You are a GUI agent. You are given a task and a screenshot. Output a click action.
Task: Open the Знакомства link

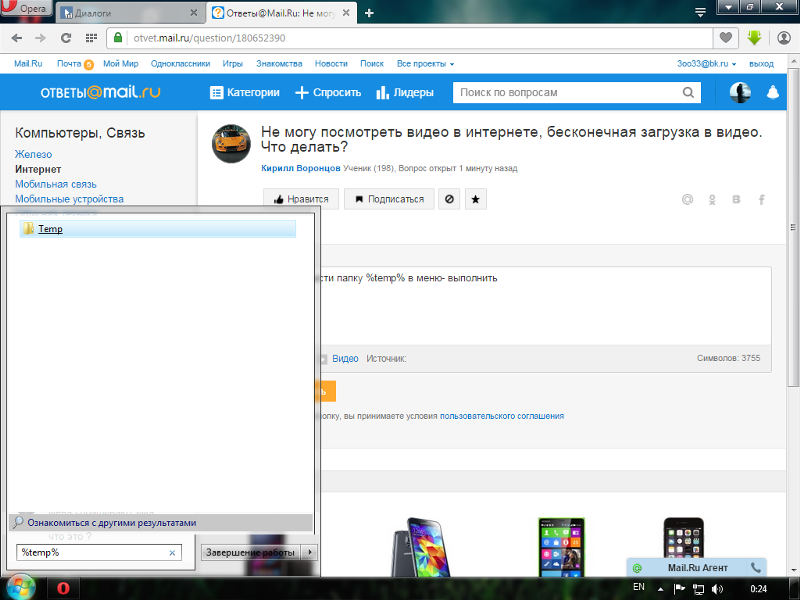pyautogui.click(x=279, y=64)
